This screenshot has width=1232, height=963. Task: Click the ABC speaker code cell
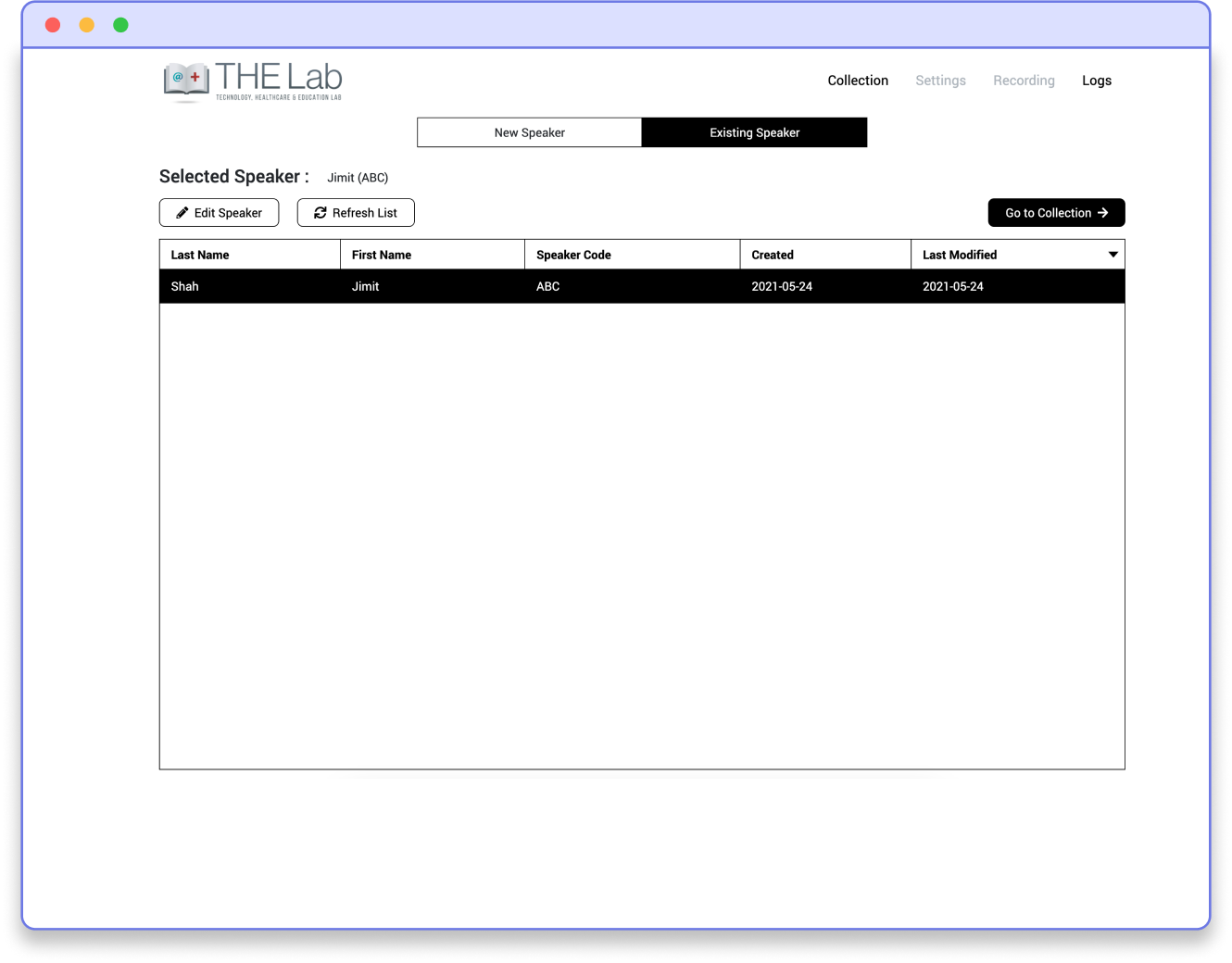point(548,286)
